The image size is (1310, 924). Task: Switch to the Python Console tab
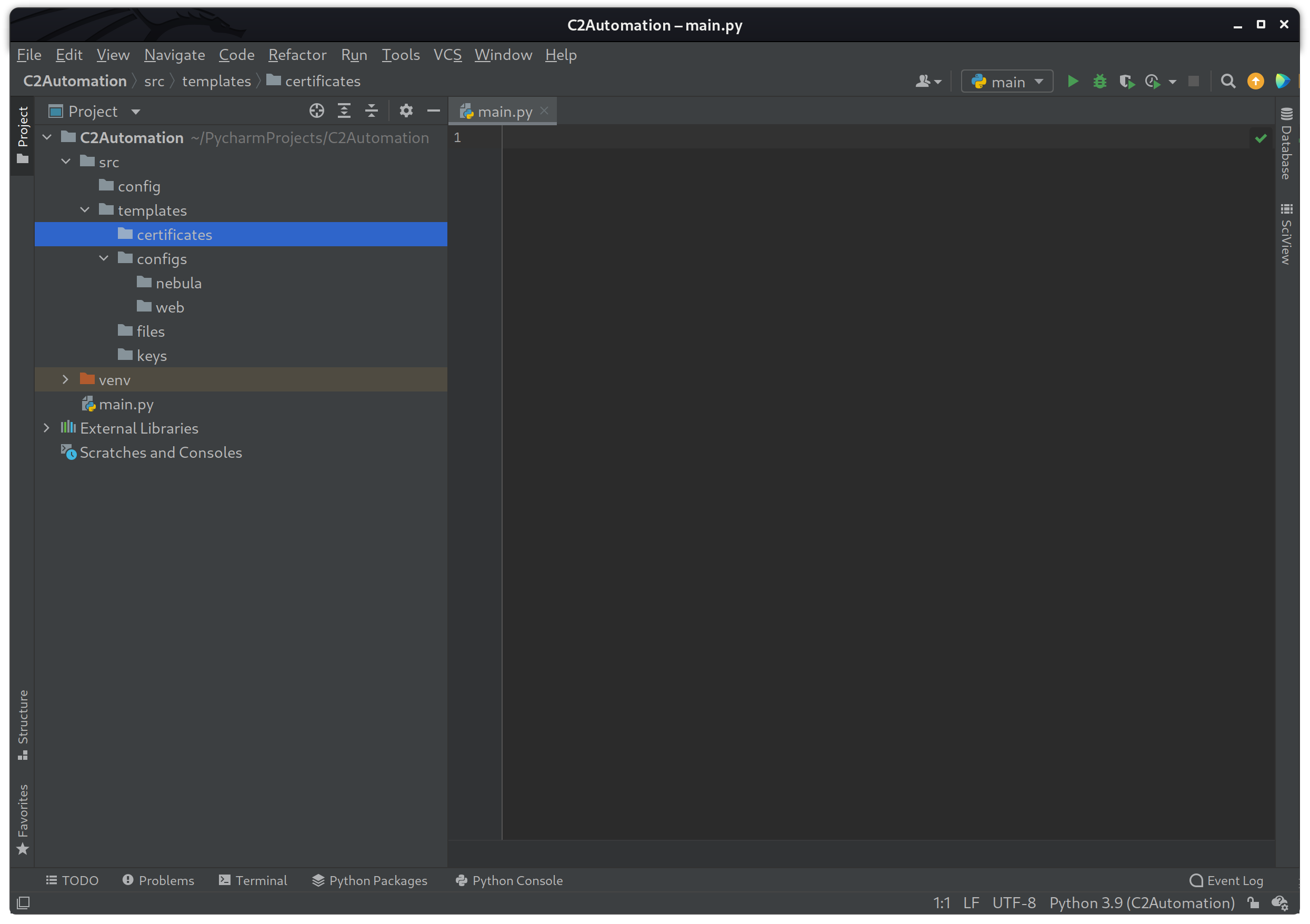point(508,880)
